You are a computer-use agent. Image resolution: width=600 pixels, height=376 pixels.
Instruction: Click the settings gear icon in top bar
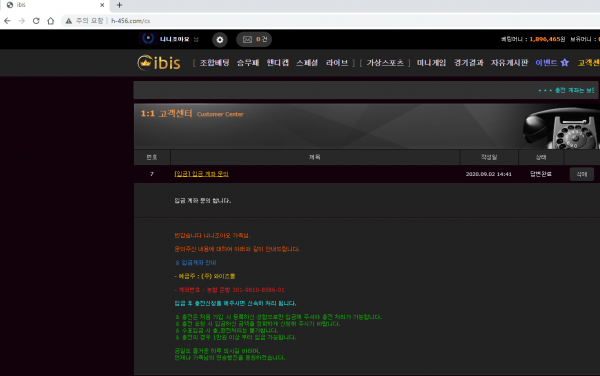click(x=220, y=39)
